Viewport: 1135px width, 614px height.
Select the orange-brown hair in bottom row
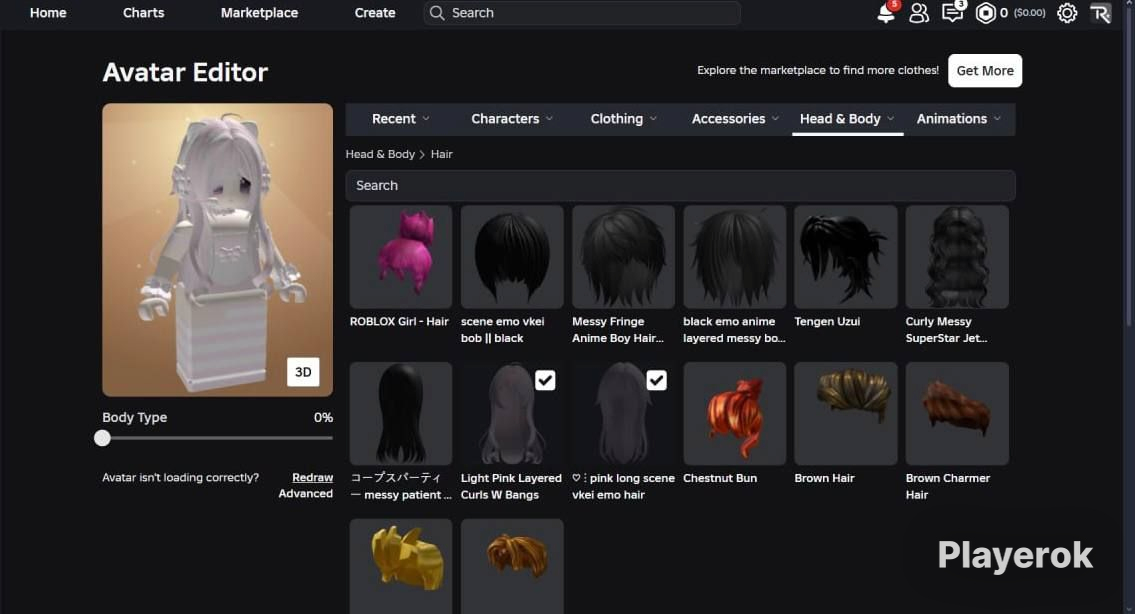[x=512, y=566]
